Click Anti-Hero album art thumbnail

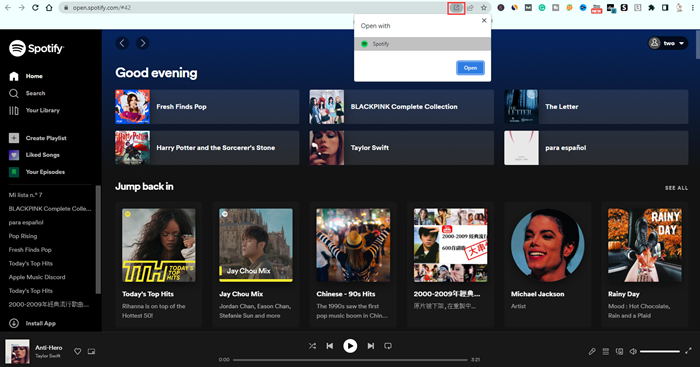17,351
